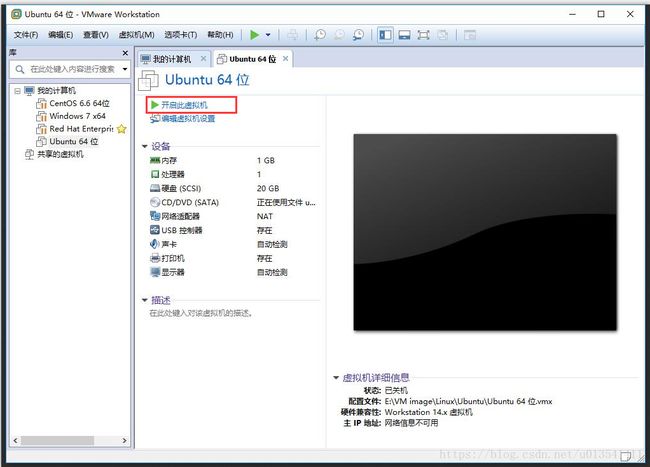Click the 内存 memory device icon

pyautogui.click(x=155, y=160)
